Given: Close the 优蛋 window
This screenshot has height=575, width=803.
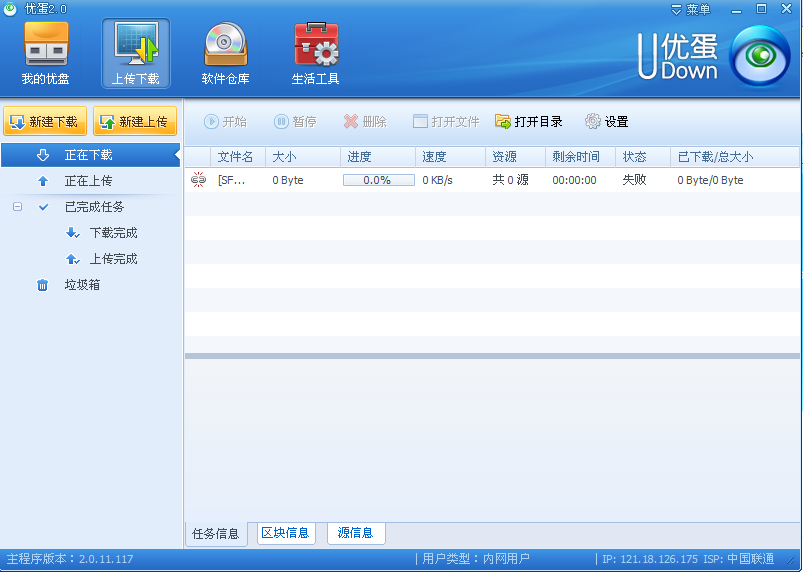Looking at the screenshot, I should coord(787,9).
